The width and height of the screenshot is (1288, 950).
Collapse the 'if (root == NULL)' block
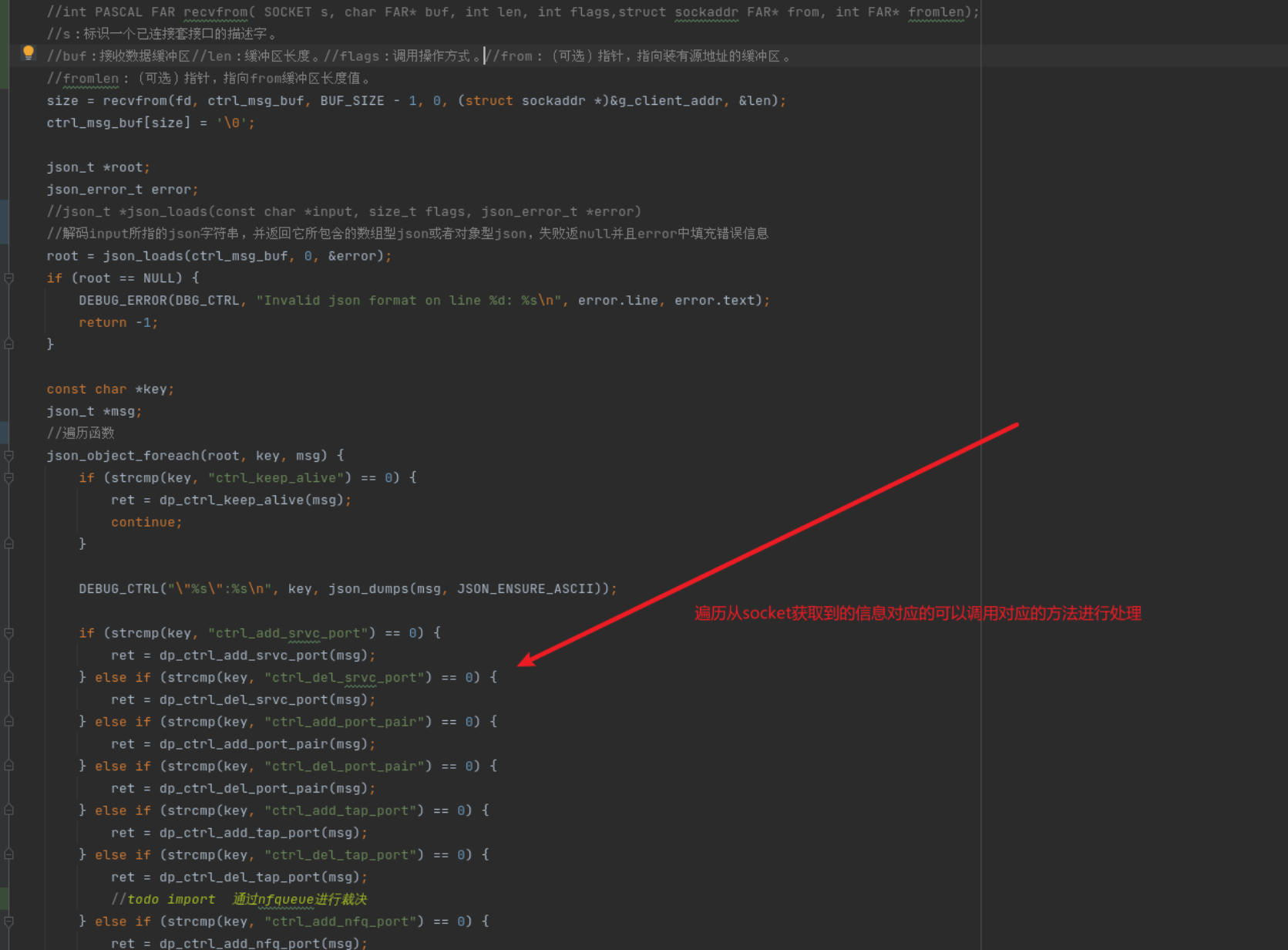coord(9,278)
